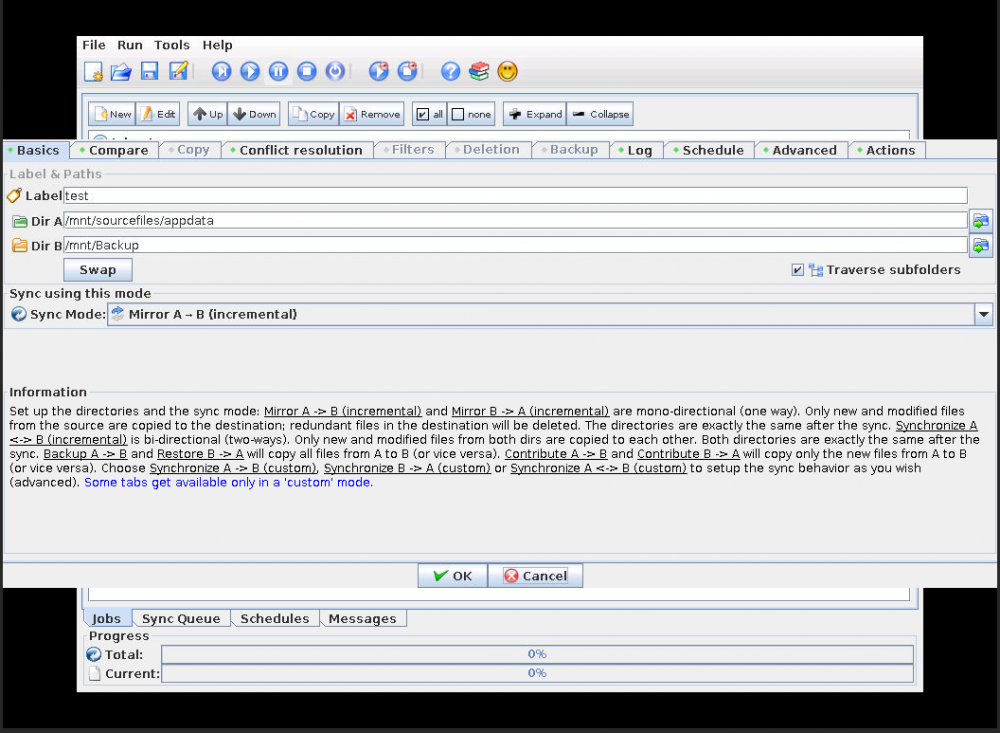The height and width of the screenshot is (733, 1000).
Task: Click the Current progress bar
Action: click(537, 674)
